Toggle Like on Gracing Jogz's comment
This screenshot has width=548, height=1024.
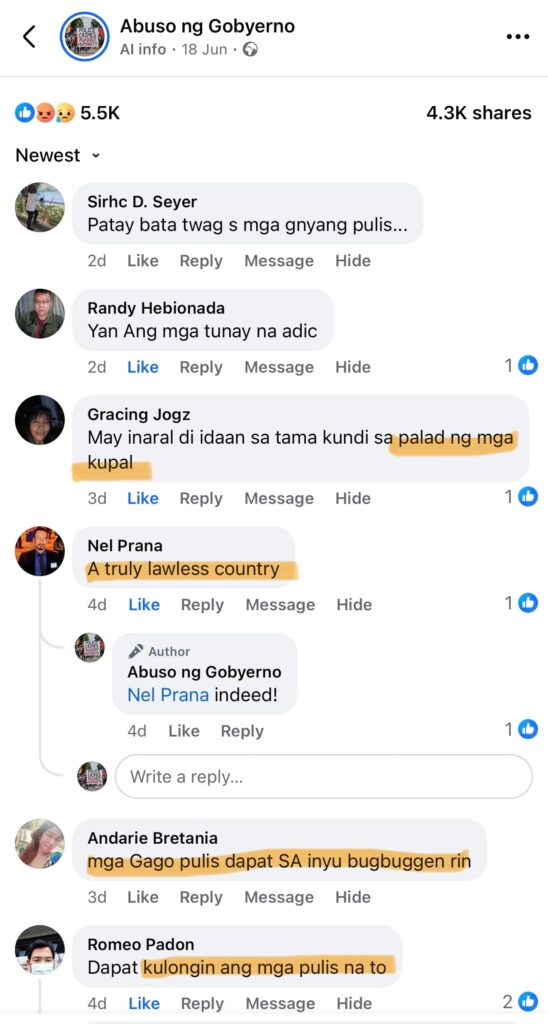coord(142,498)
